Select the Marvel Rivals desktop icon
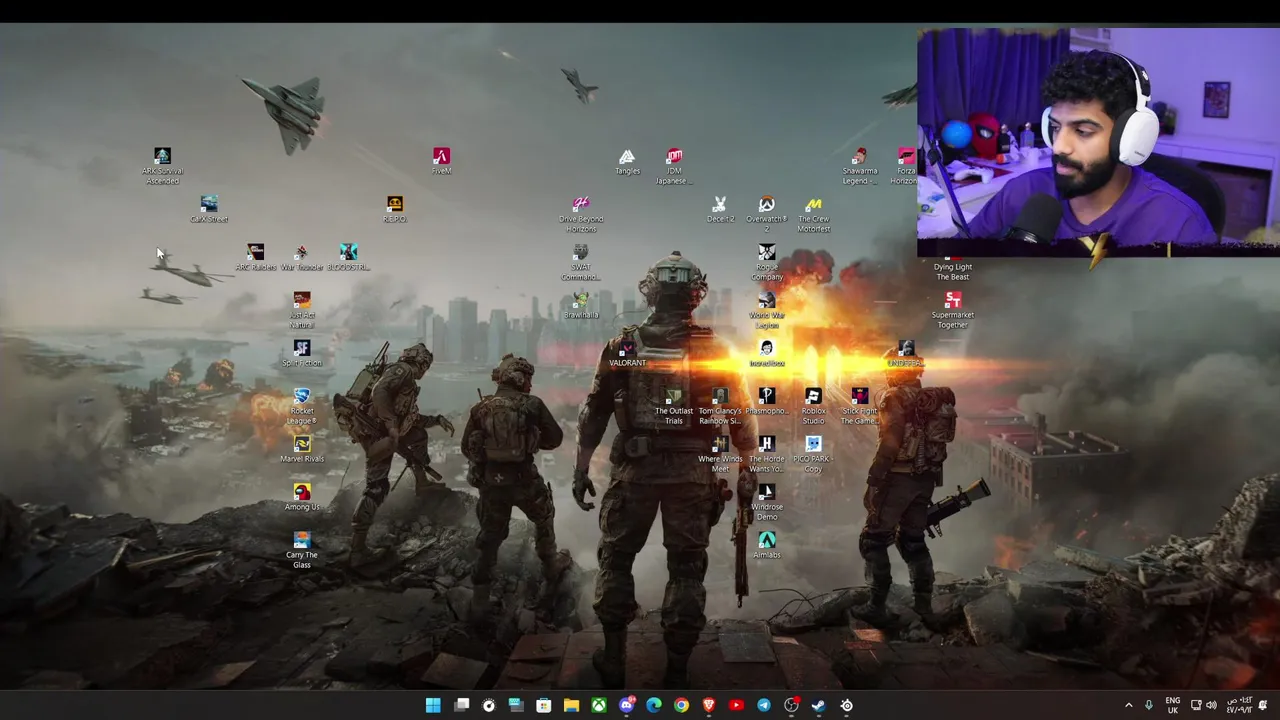 302,449
